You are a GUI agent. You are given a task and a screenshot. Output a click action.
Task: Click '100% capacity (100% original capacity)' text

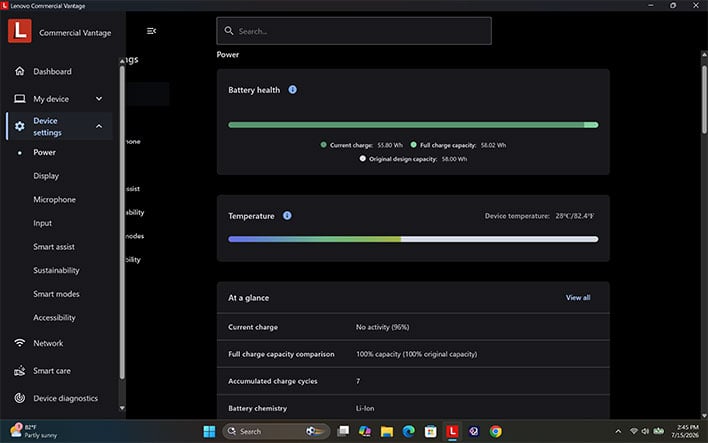(416, 354)
